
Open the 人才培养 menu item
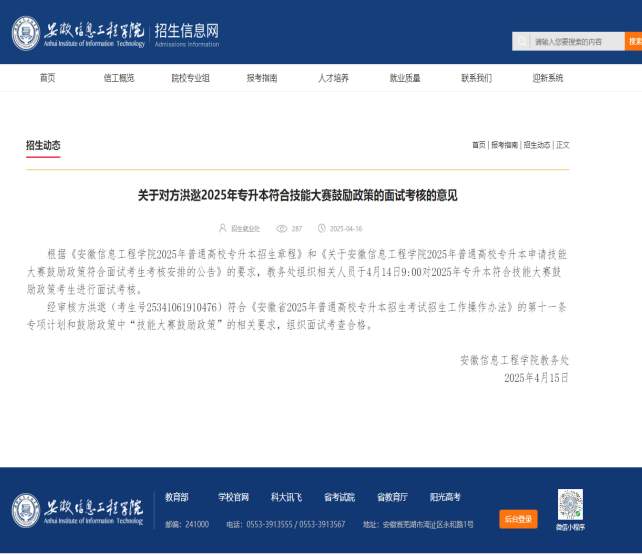pos(333,78)
